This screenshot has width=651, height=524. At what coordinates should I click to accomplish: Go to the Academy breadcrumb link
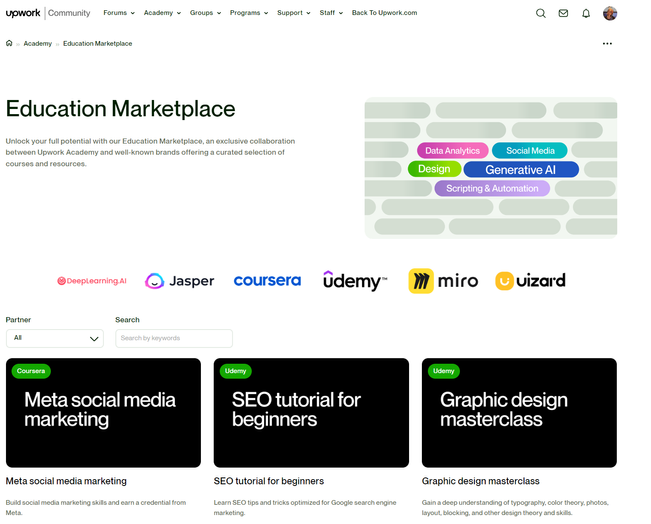(38, 44)
